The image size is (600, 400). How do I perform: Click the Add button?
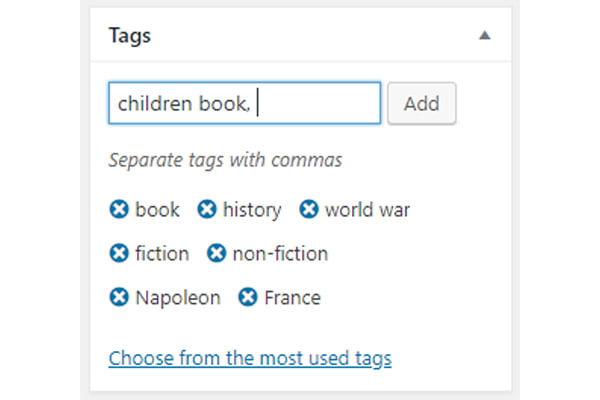pyautogui.click(x=421, y=103)
